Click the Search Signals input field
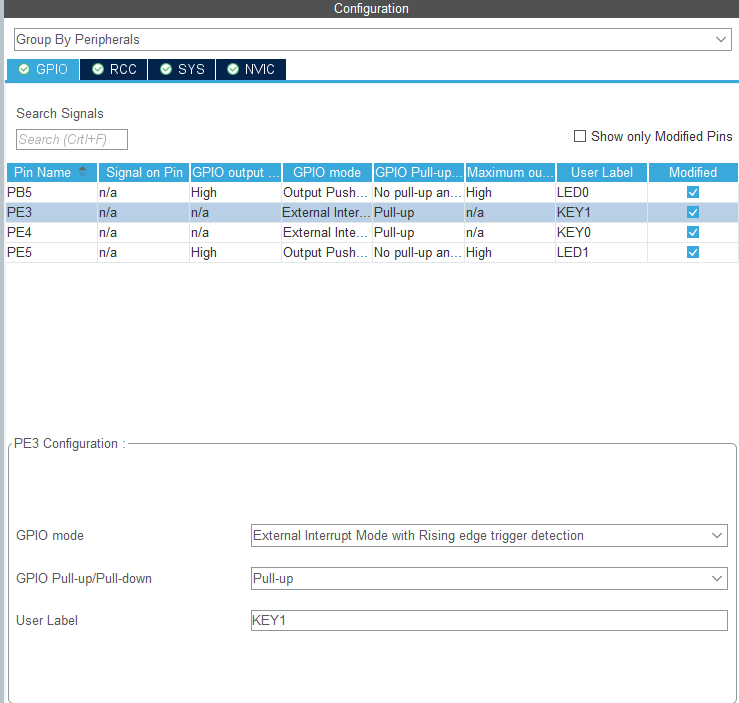 click(x=72, y=139)
